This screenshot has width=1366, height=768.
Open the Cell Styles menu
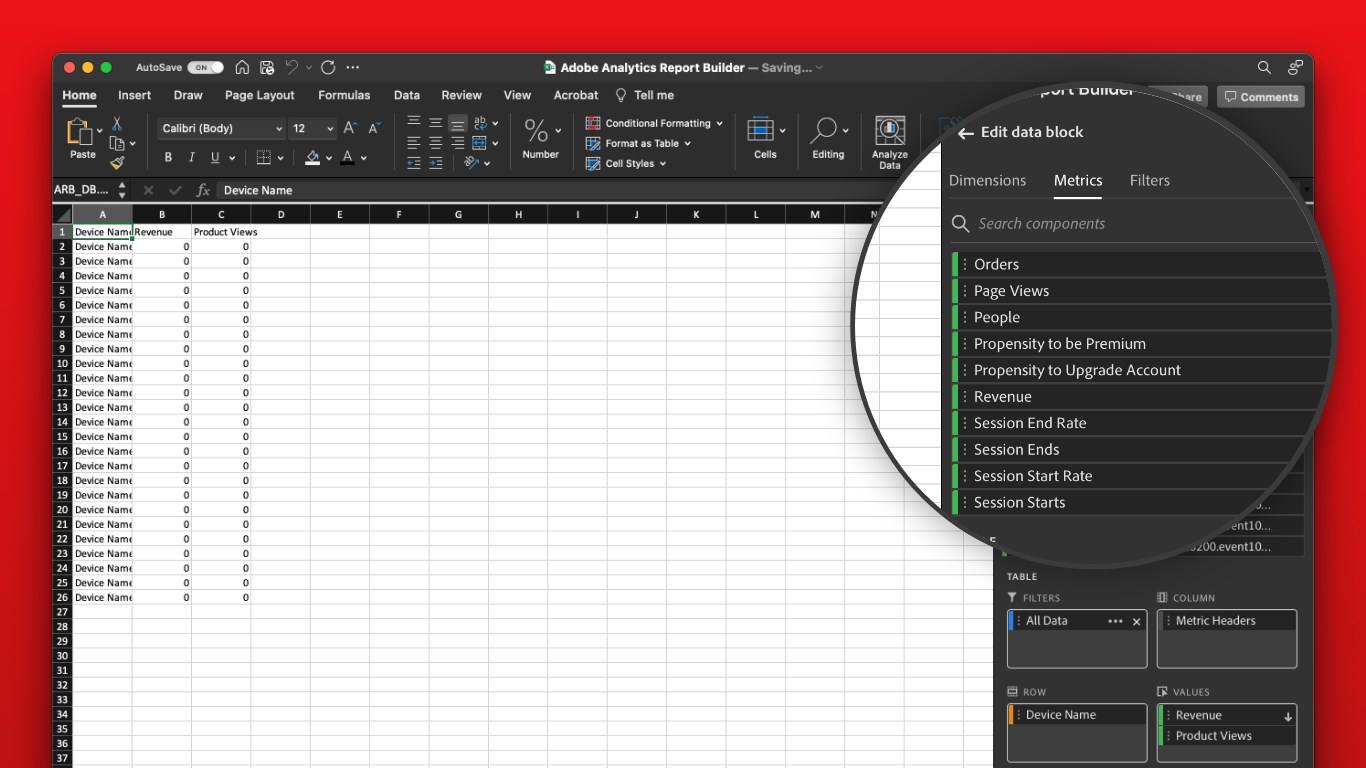tap(626, 163)
